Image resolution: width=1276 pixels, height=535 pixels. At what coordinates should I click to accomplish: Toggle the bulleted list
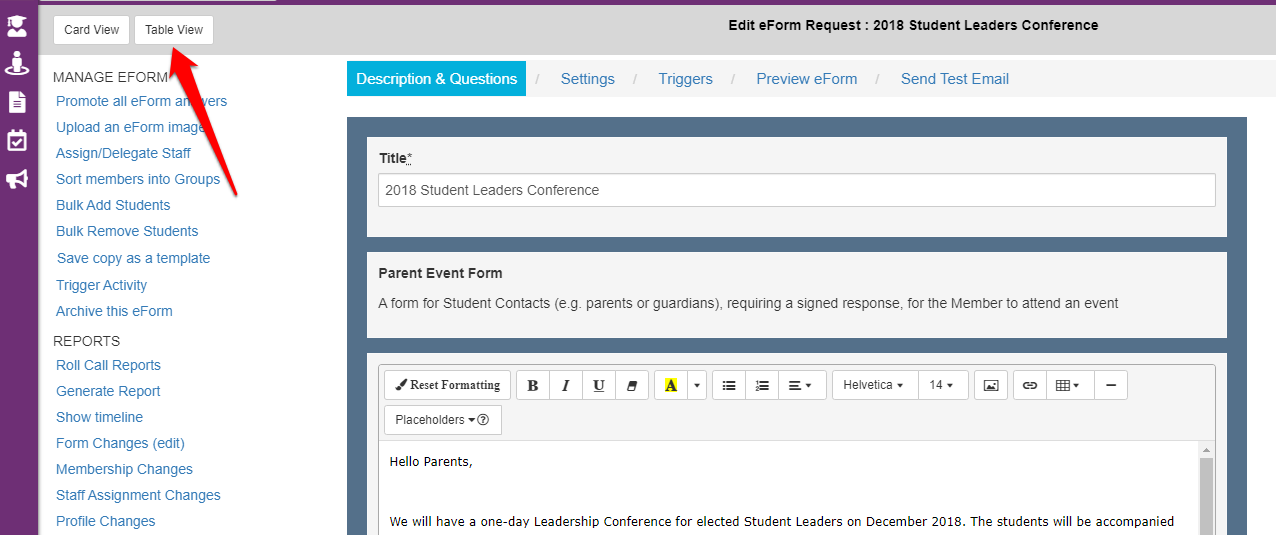pos(729,385)
